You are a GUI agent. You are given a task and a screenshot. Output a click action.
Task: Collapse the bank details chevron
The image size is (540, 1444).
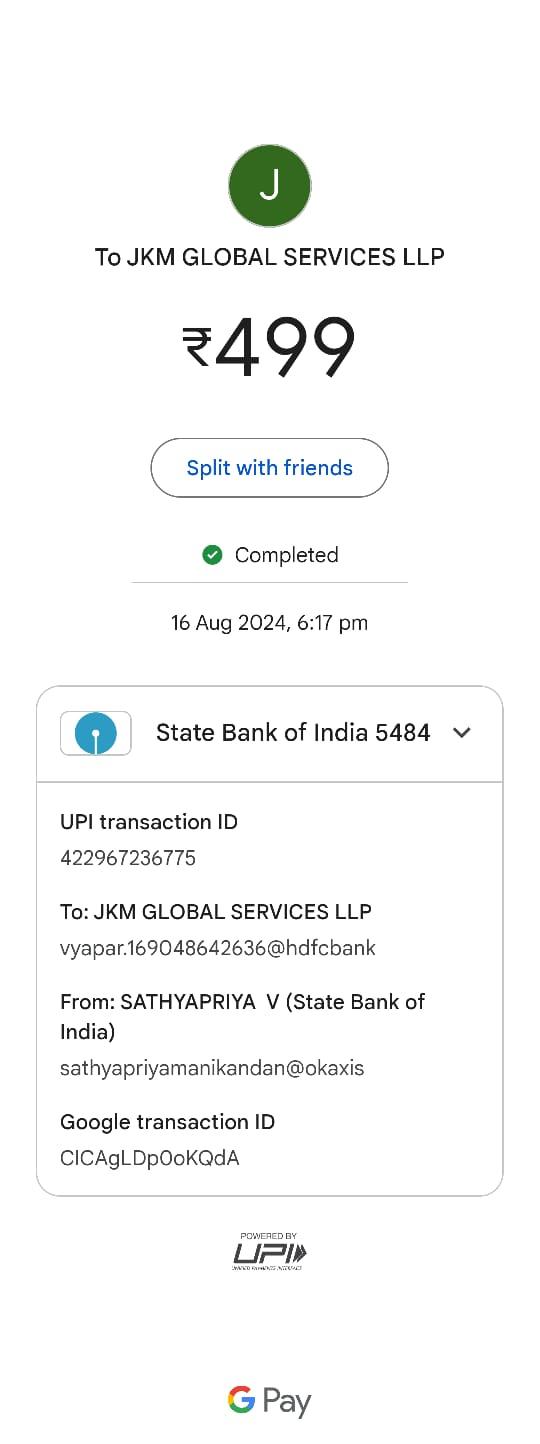click(461, 733)
